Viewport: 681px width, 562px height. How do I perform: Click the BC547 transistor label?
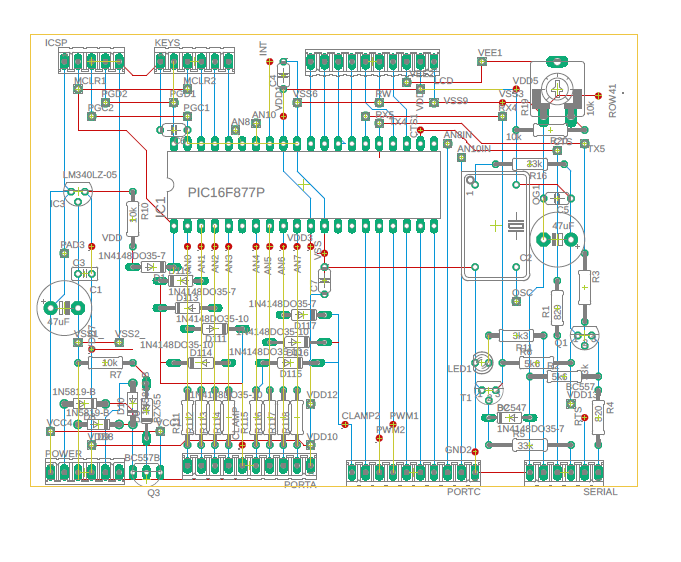pyautogui.click(x=511, y=407)
